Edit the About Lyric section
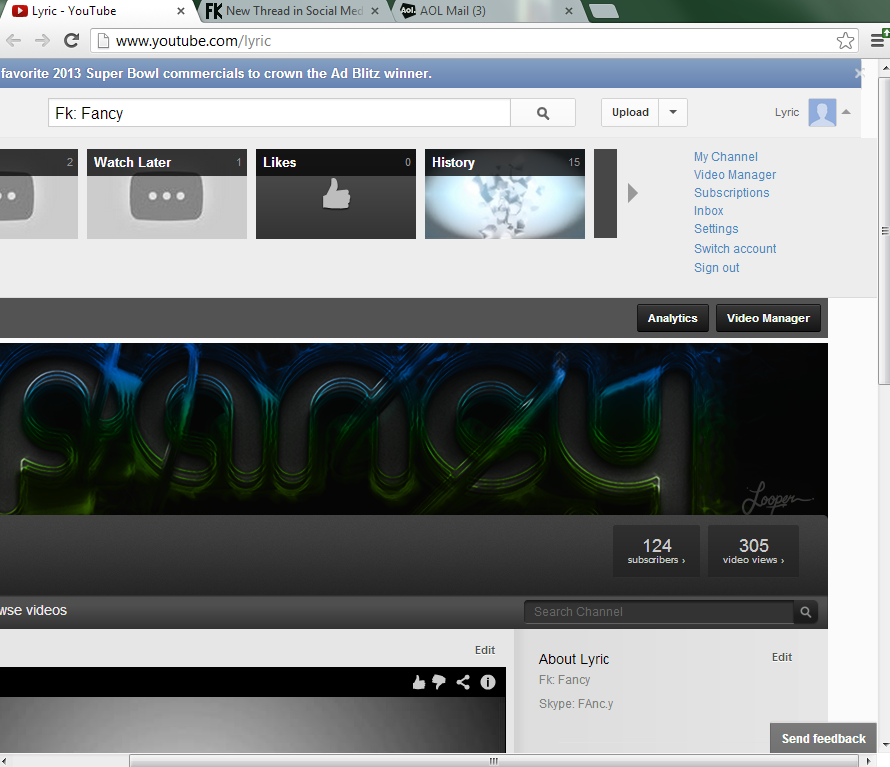Screen dimensions: 890x767 782,657
